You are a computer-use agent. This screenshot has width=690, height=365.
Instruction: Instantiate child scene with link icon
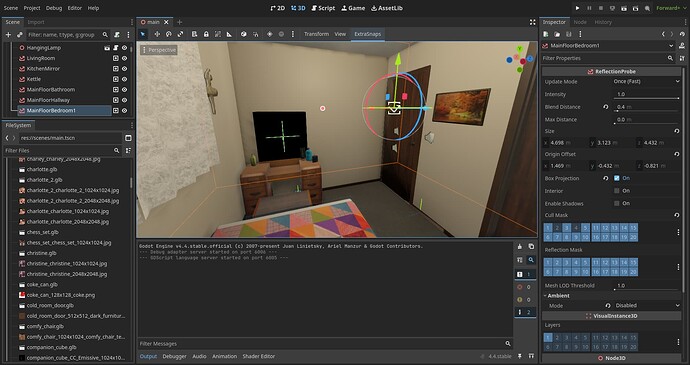coord(19,34)
